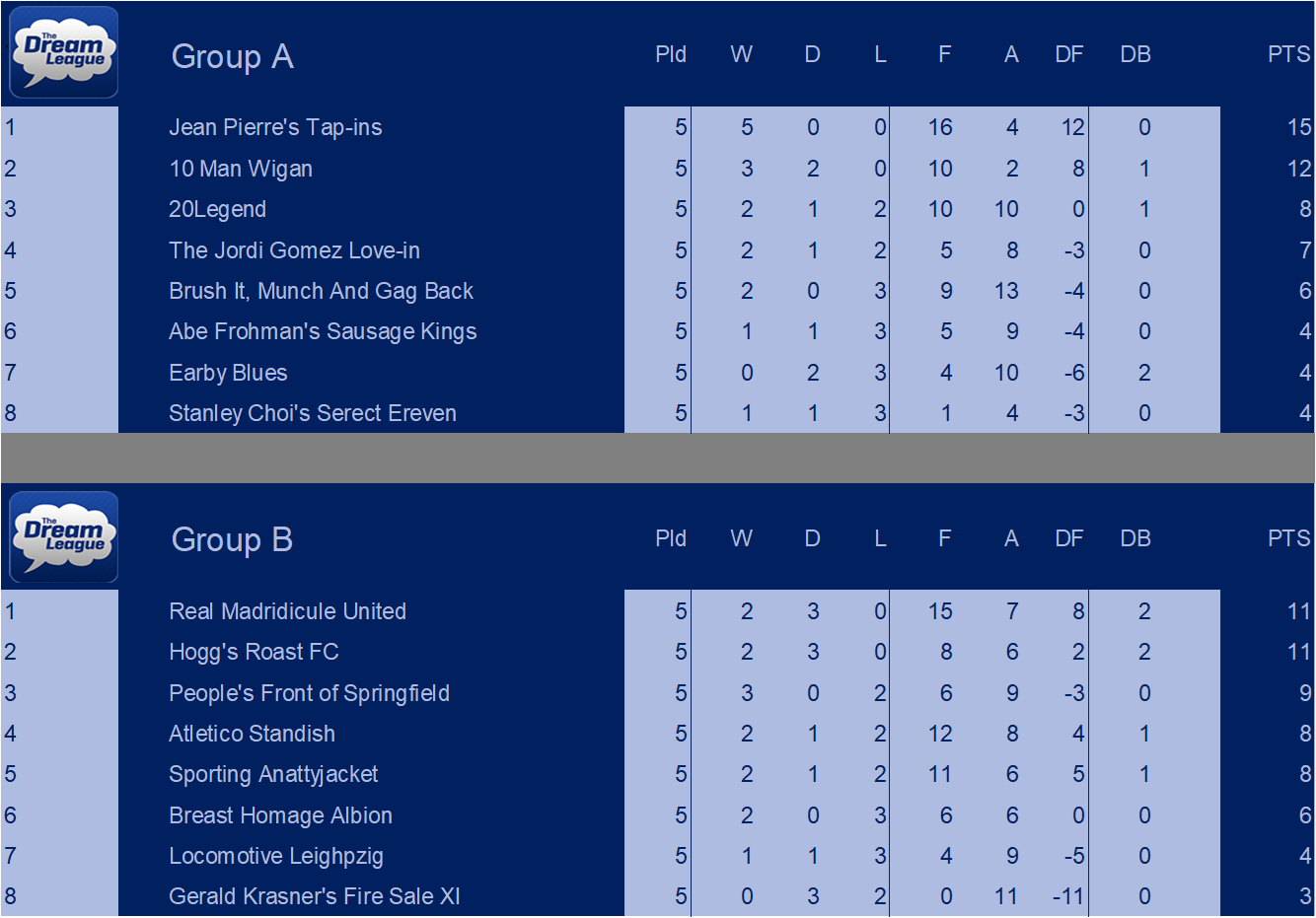Image resolution: width=1316 pixels, height=918 pixels.
Task: Select the Group A heading
Action: 232,56
